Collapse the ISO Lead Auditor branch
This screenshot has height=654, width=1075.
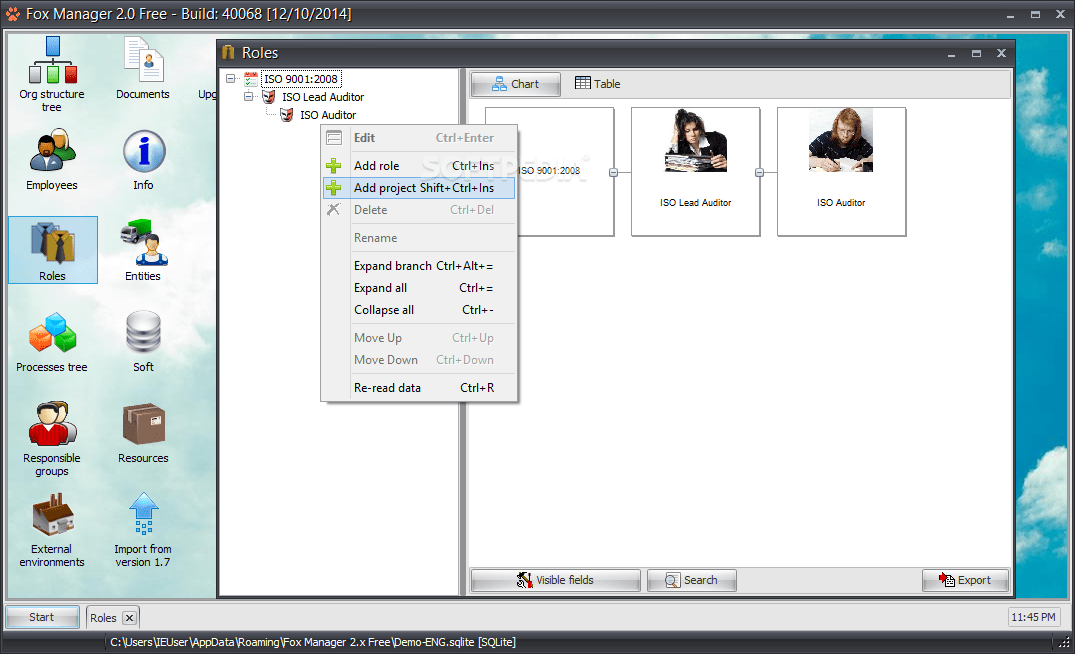250,96
